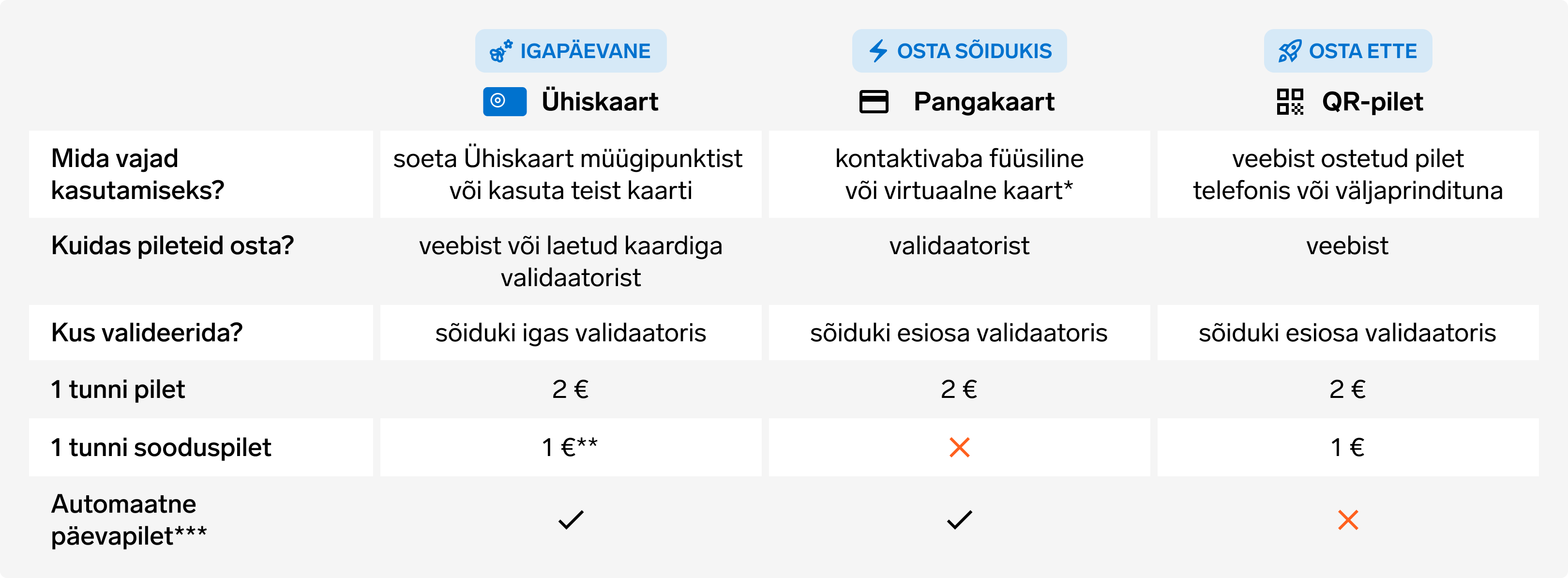Click the "Kus valideerida?" row label

click(x=147, y=333)
